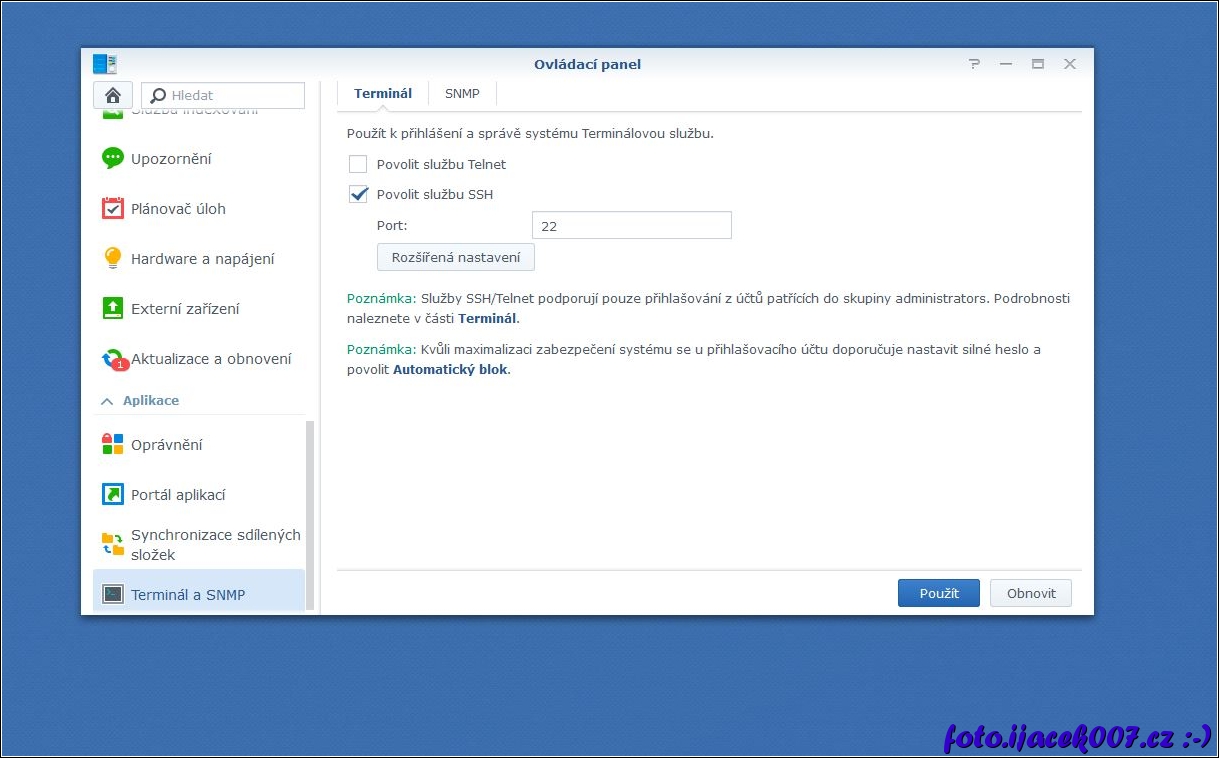Click the Plánovač úloh calendar icon
The height and width of the screenshot is (758, 1219).
pos(113,209)
